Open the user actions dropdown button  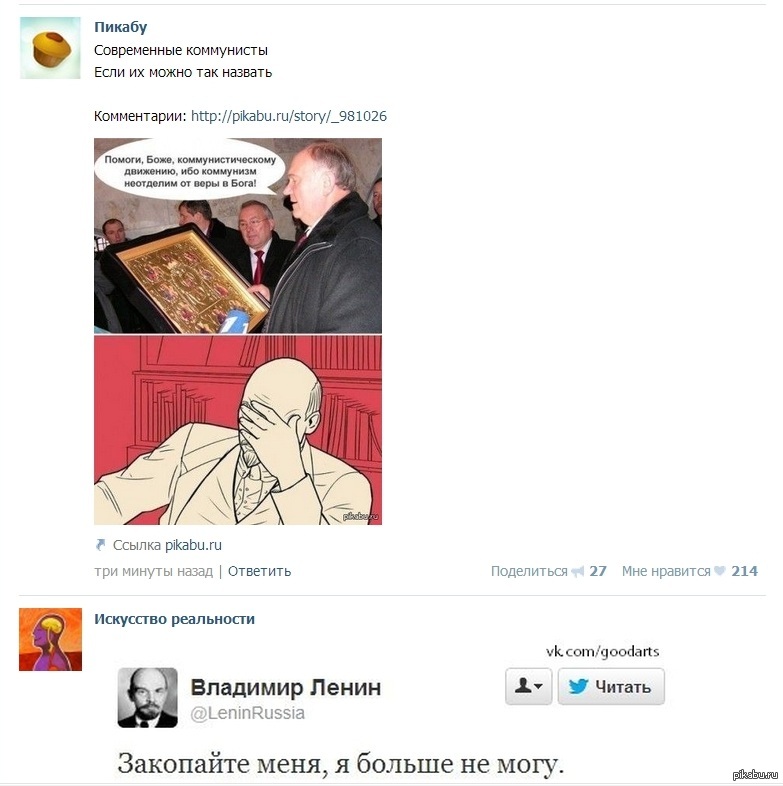click(528, 686)
